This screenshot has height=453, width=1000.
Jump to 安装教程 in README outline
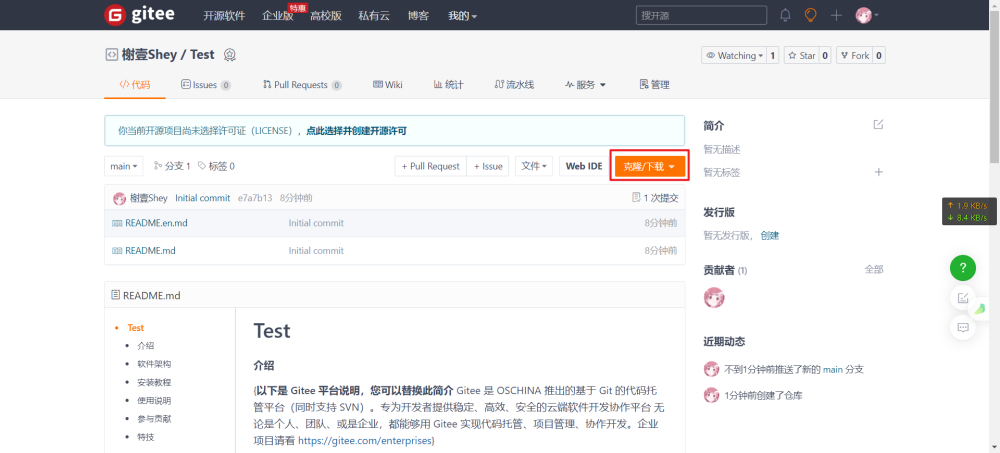[x=154, y=382]
